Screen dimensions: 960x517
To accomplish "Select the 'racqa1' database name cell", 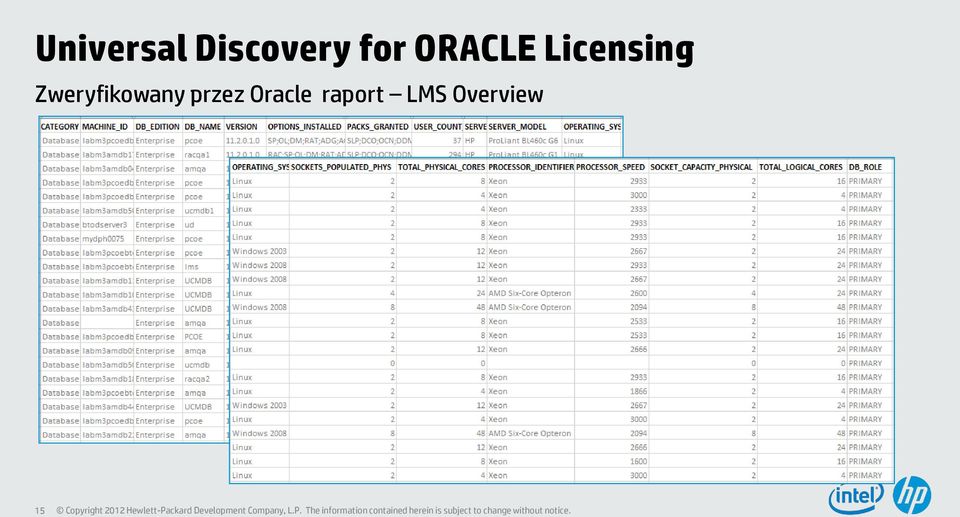I will click(x=197, y=155).
